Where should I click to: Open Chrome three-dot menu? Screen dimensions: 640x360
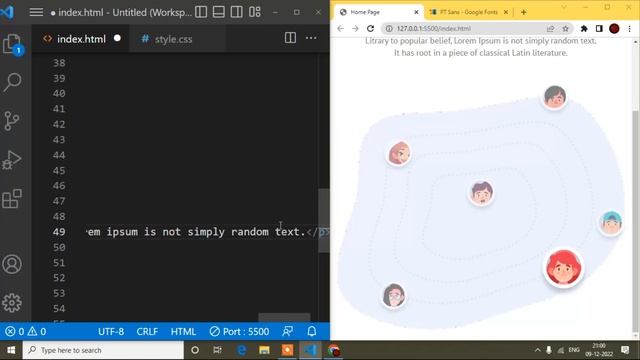click(630, 29)
